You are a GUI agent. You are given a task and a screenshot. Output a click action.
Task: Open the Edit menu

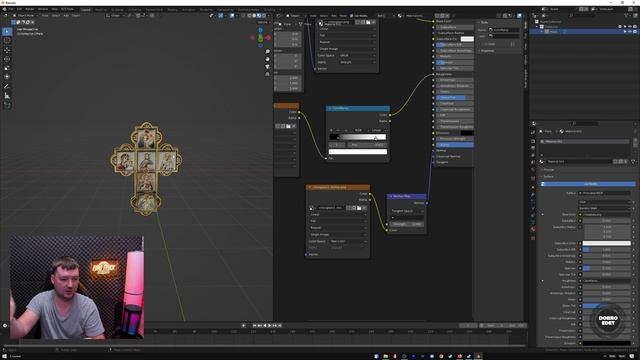19,9
